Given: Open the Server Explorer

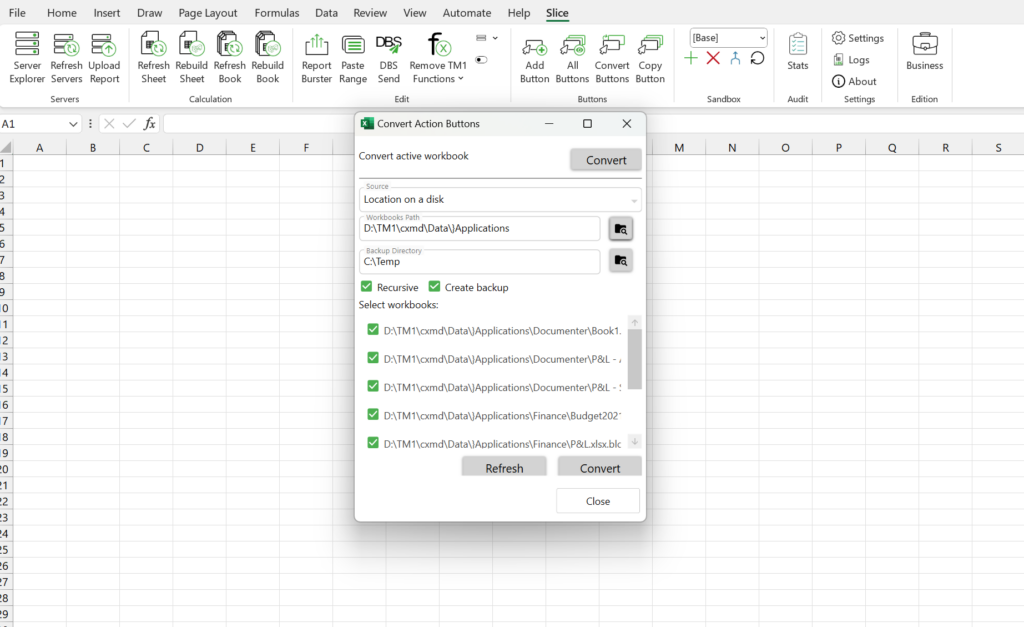Looking at the screenshot, I should pyautogui.click(x=27, y=57).
